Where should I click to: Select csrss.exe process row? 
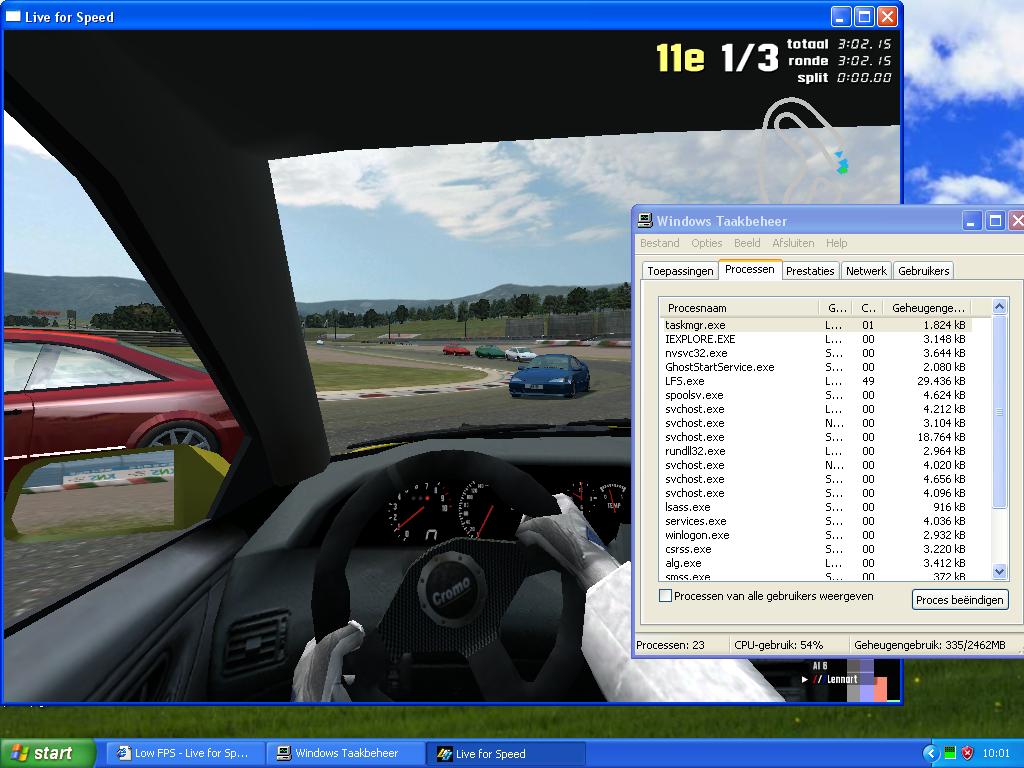[816, 549]
